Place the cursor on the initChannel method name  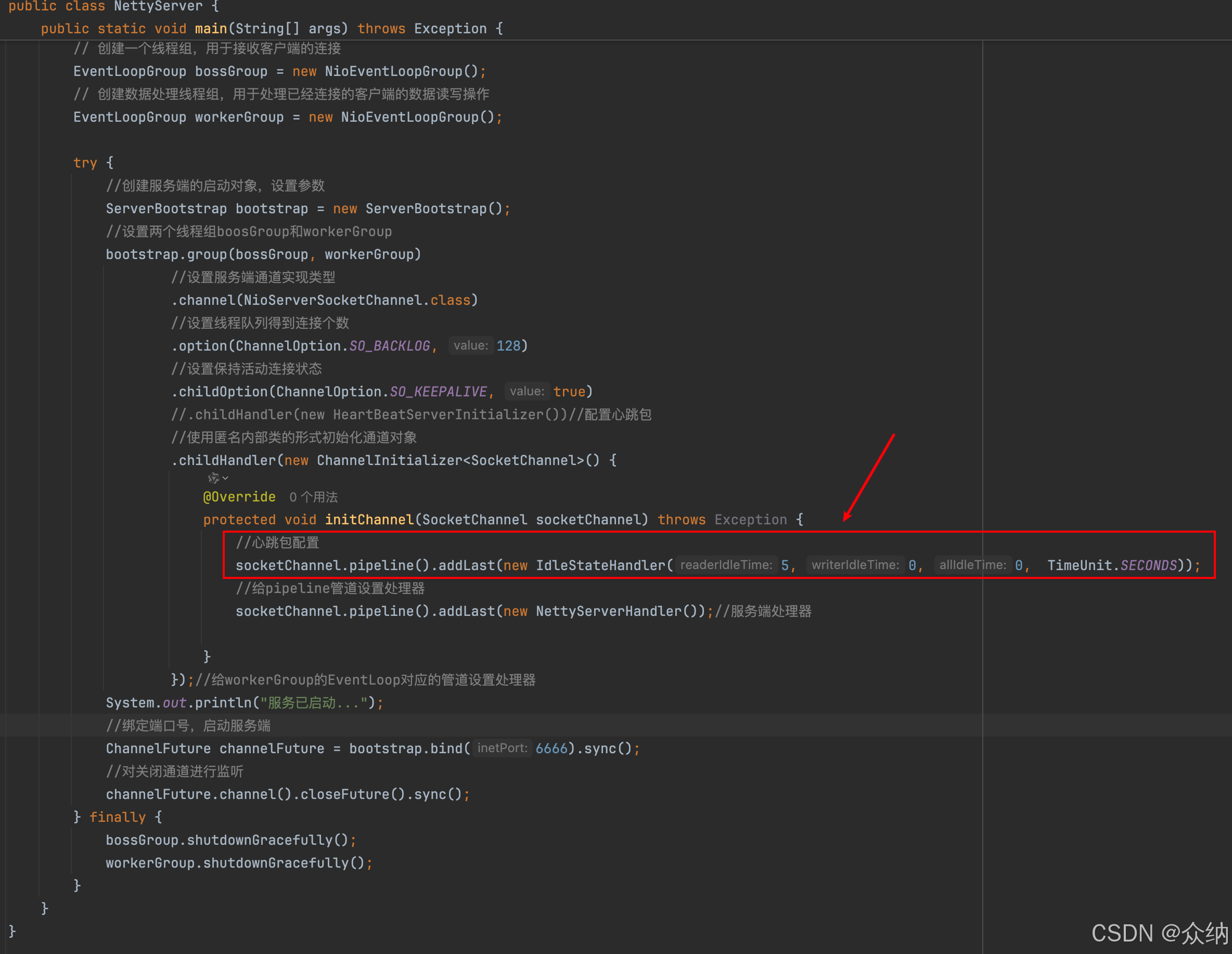pos(369,520)
